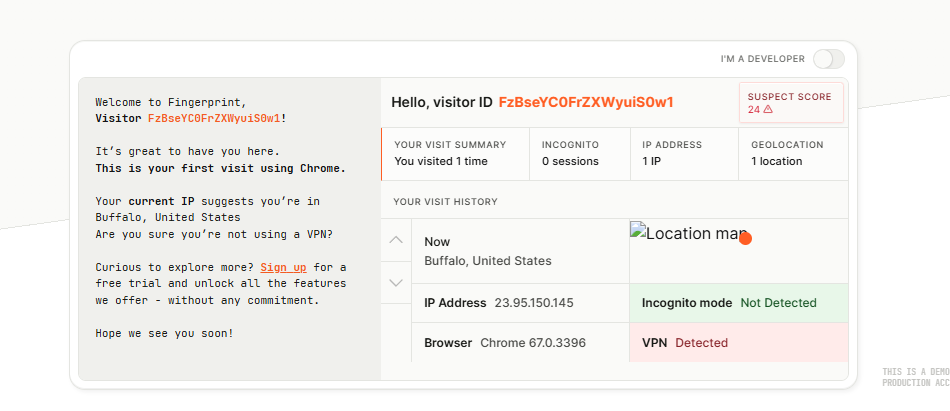
Task: Click the Suspect Score box
Action: tap(791, 103)
